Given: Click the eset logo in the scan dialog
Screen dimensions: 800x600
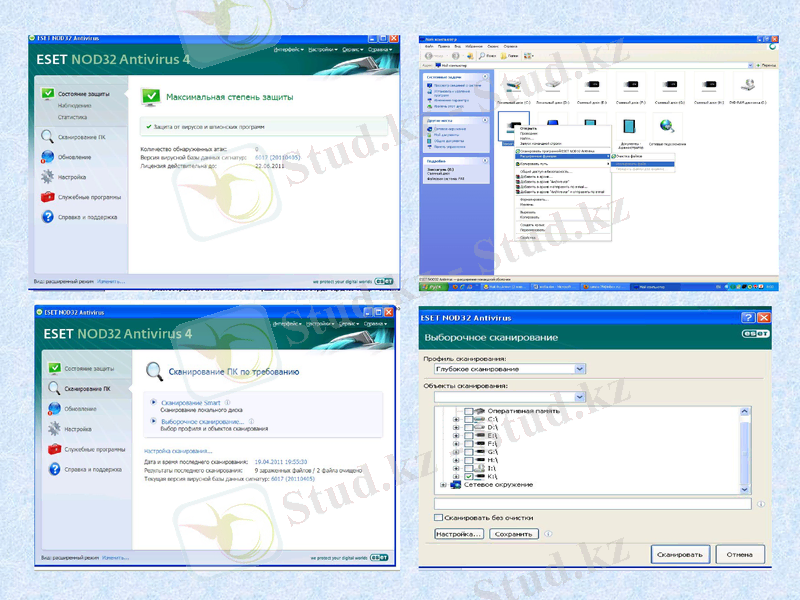Looking at the screenshot, I should pos(754,333).
